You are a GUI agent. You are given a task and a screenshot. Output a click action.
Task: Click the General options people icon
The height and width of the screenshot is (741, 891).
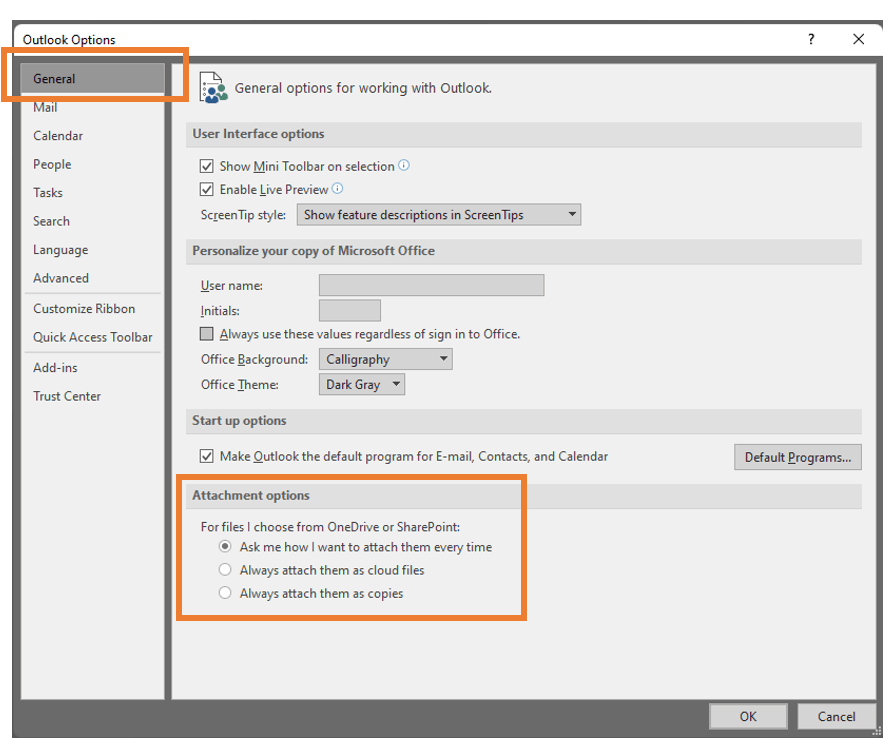coord(213,88)
